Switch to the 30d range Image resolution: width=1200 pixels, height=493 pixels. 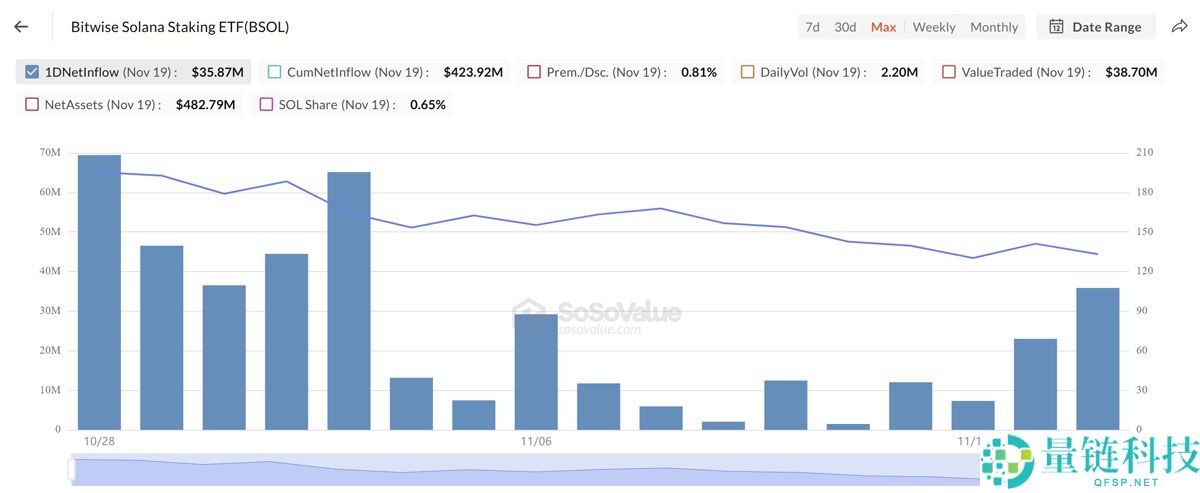coord(845,27)
